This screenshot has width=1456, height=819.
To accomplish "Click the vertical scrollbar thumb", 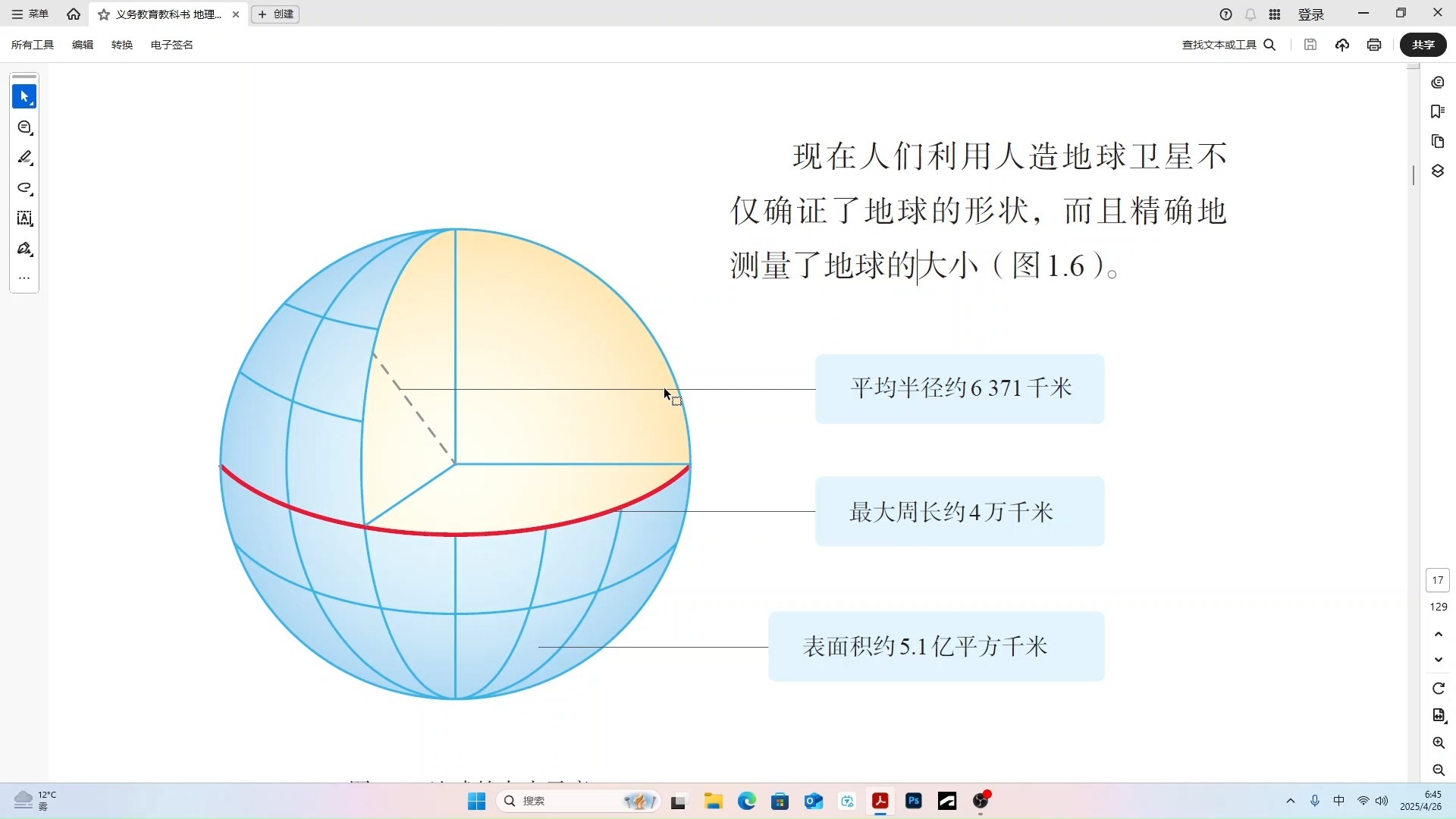I will (x=1414, y=174).
